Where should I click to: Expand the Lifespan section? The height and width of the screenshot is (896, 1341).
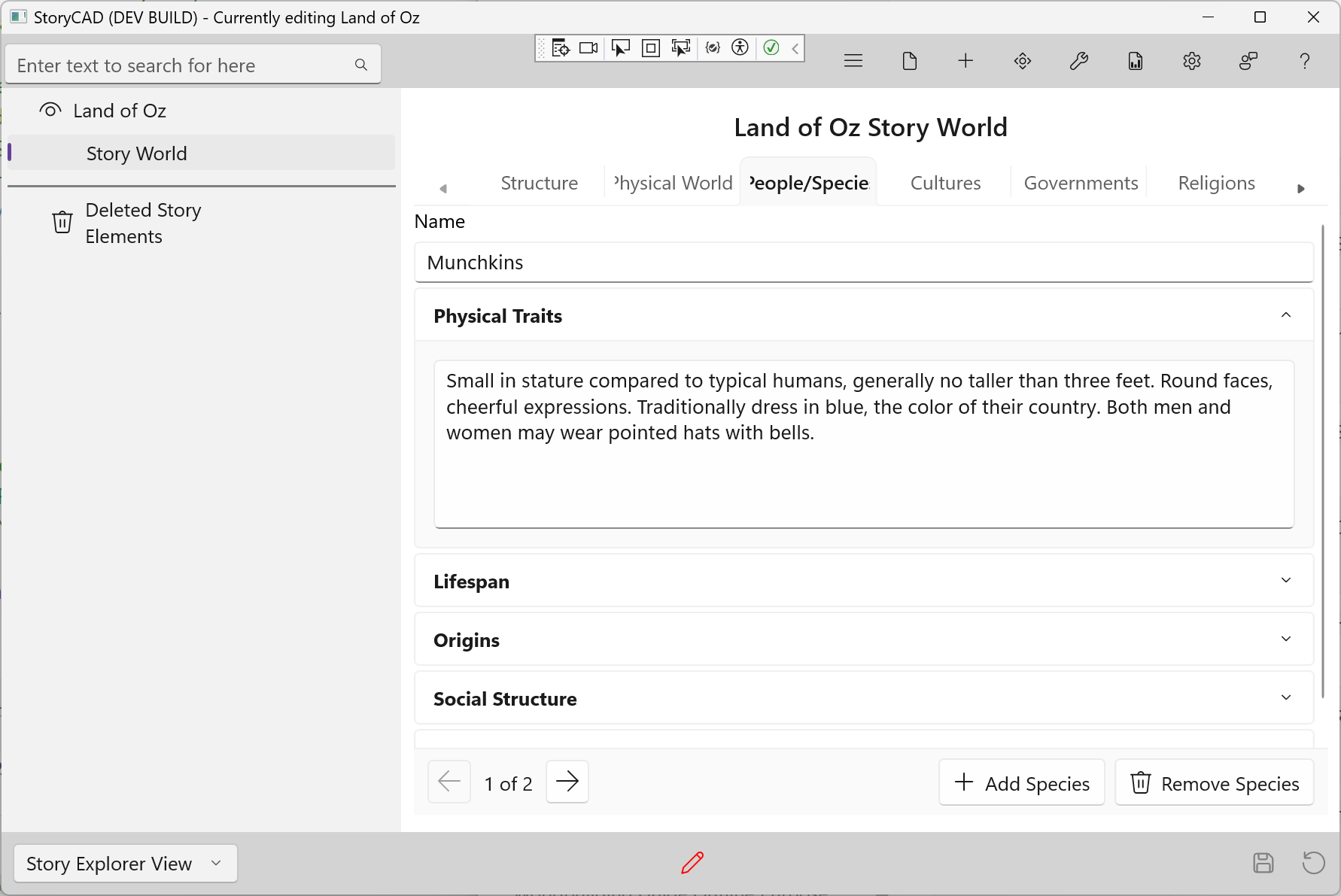click(x=1285, y=581)
